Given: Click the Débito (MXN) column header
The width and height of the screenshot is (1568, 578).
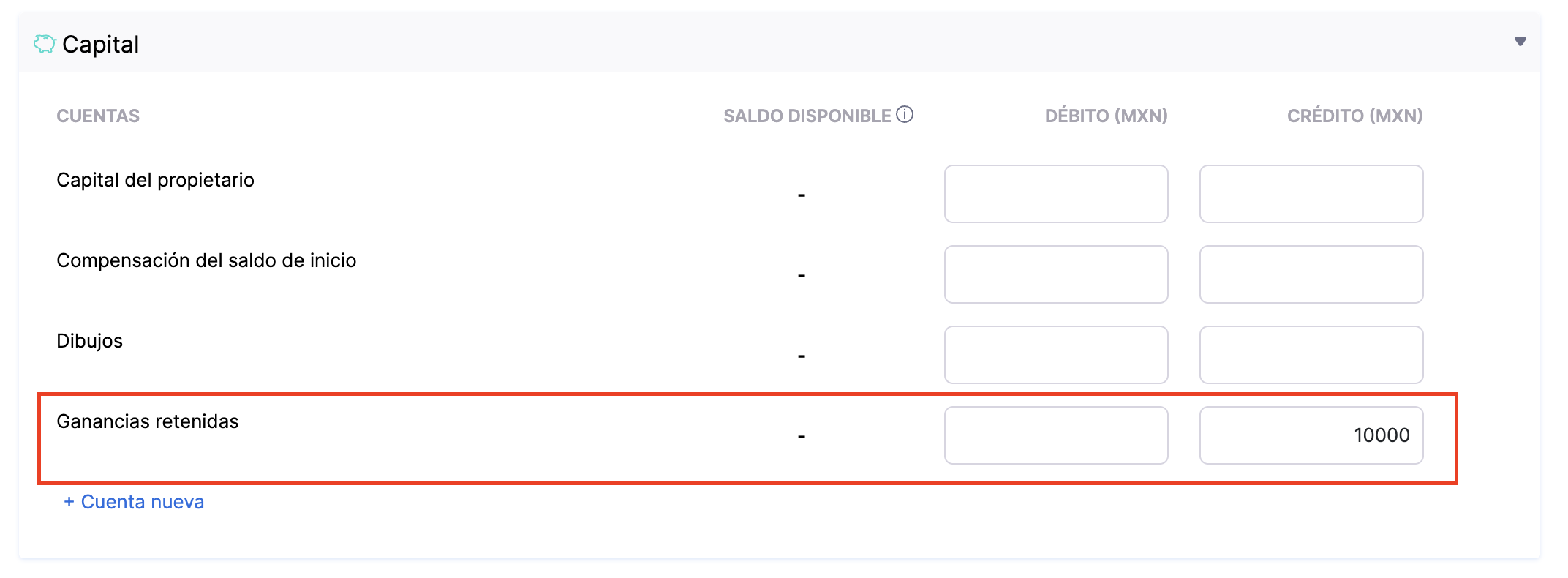Looking at the screenshot, I should pyautogui.click(x=1106, y=116).
